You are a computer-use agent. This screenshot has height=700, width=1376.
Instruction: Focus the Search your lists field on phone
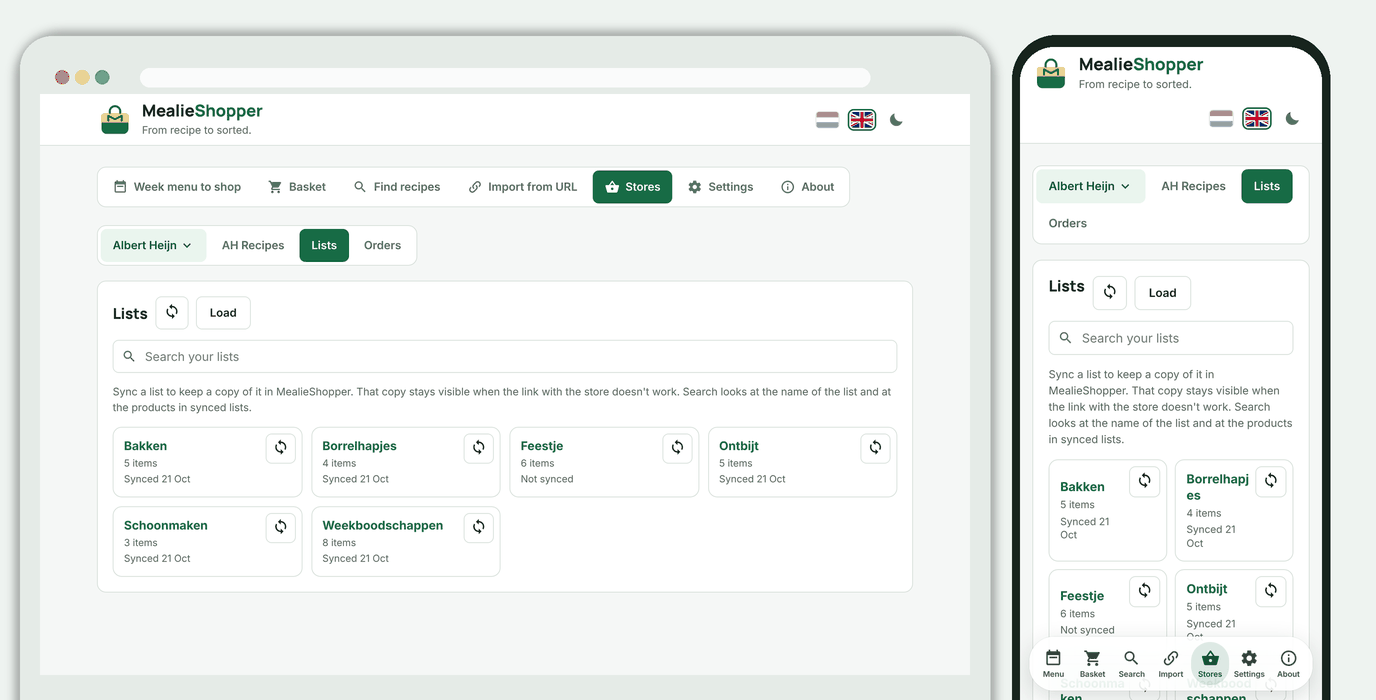1171,338
